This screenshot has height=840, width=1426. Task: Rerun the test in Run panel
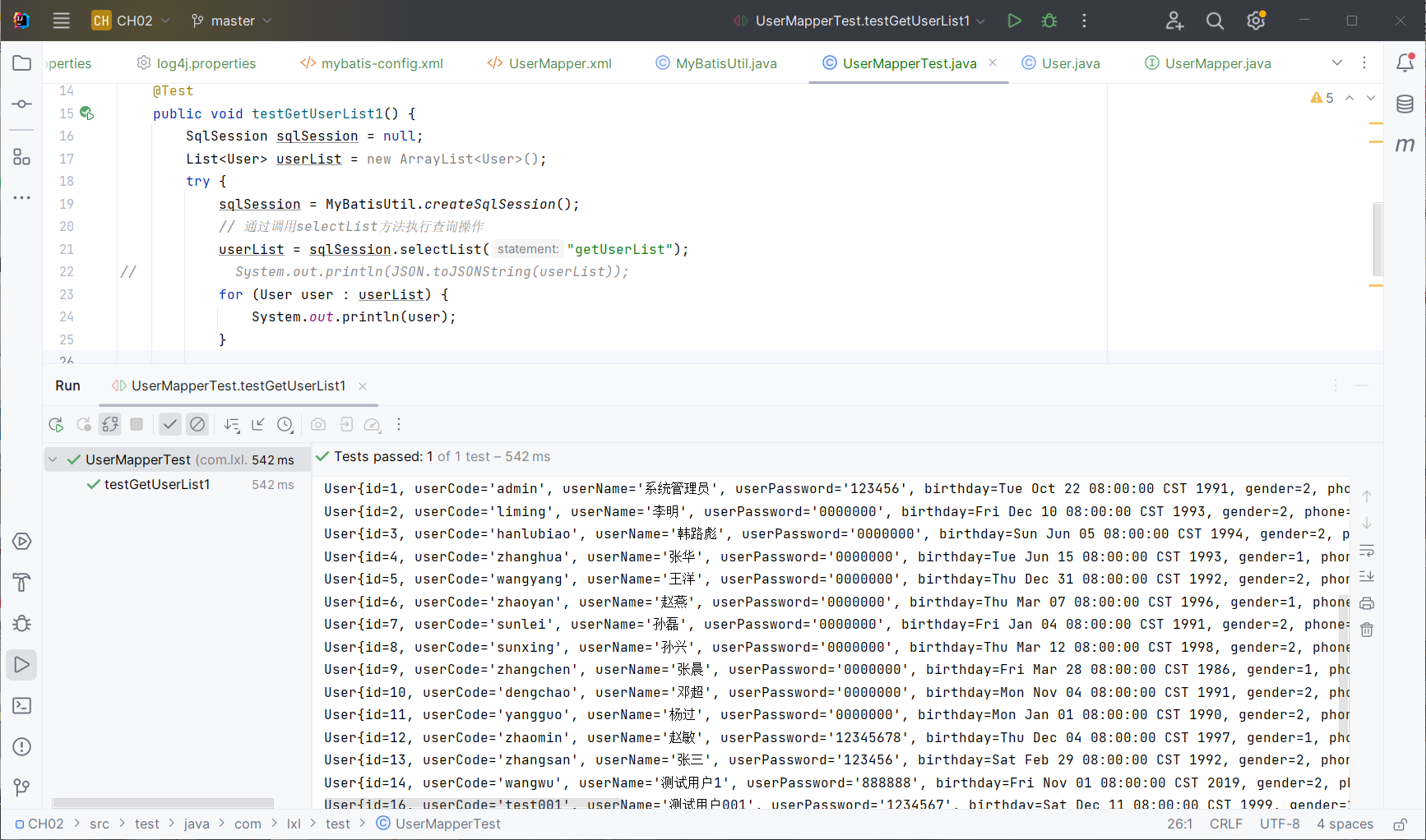tap(56, 424)
